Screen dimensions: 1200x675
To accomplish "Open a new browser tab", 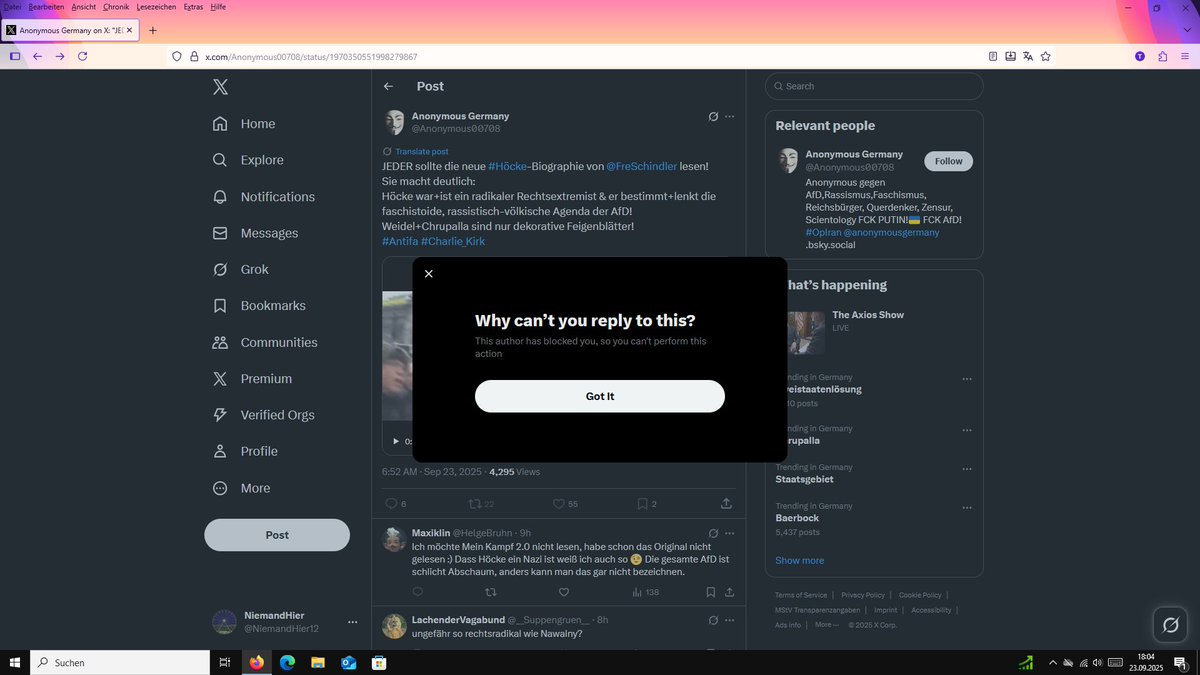I will coord(153,30).
